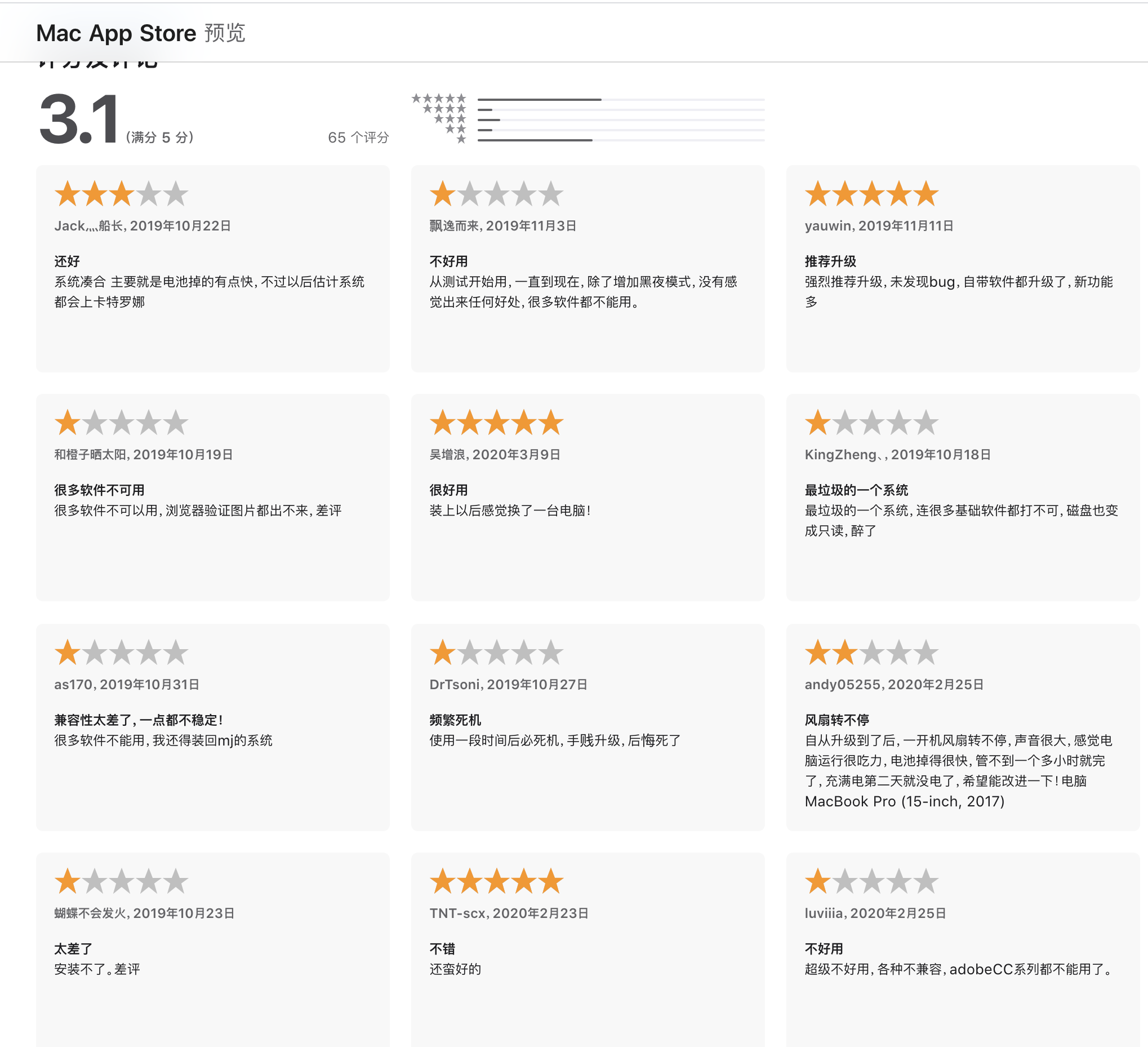Click the Mac App Store header link

click(x=116, y=33)
